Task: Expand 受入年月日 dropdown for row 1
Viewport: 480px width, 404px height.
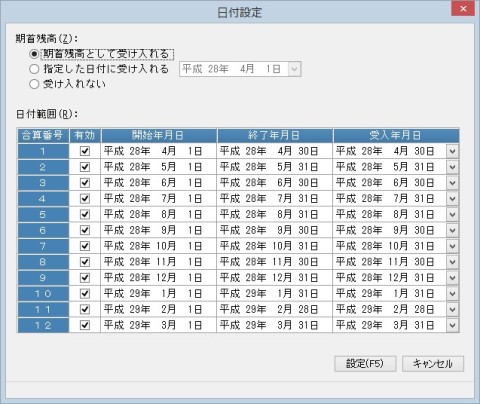Action: (452, 151)
